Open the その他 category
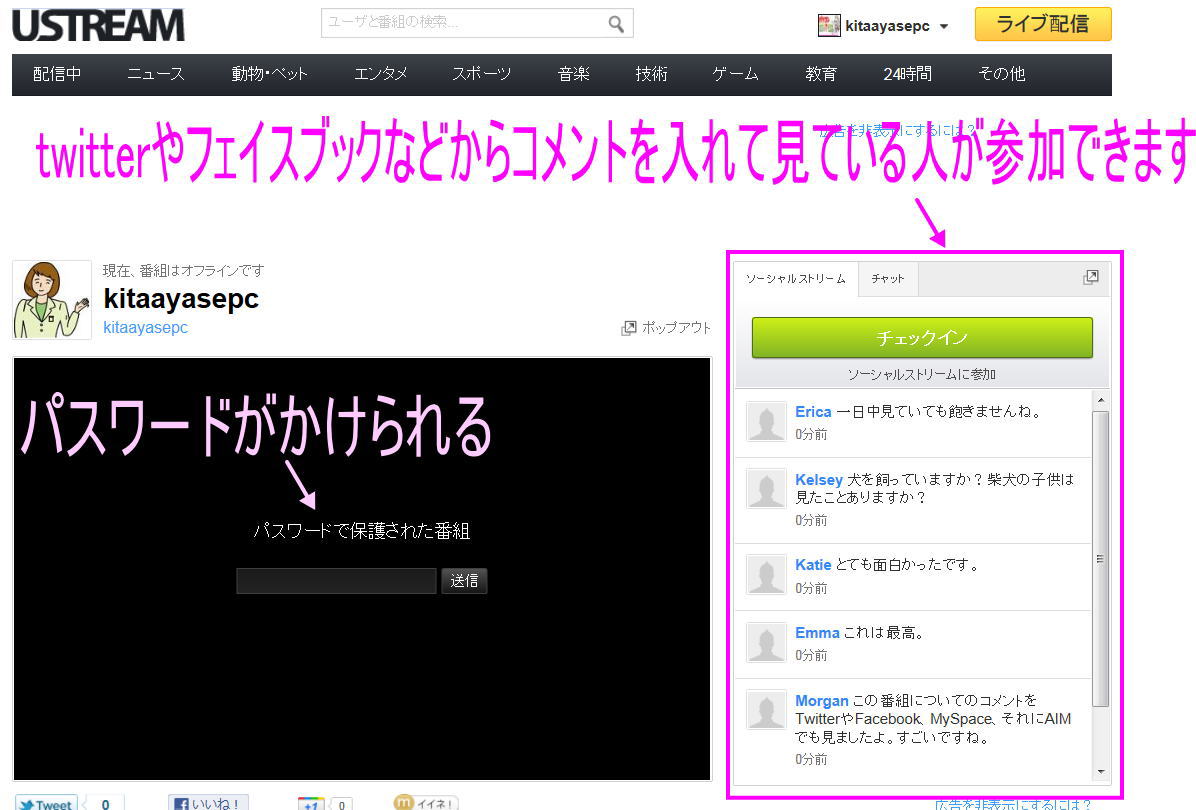1196x810 pixels. (x=1001, y=74)
